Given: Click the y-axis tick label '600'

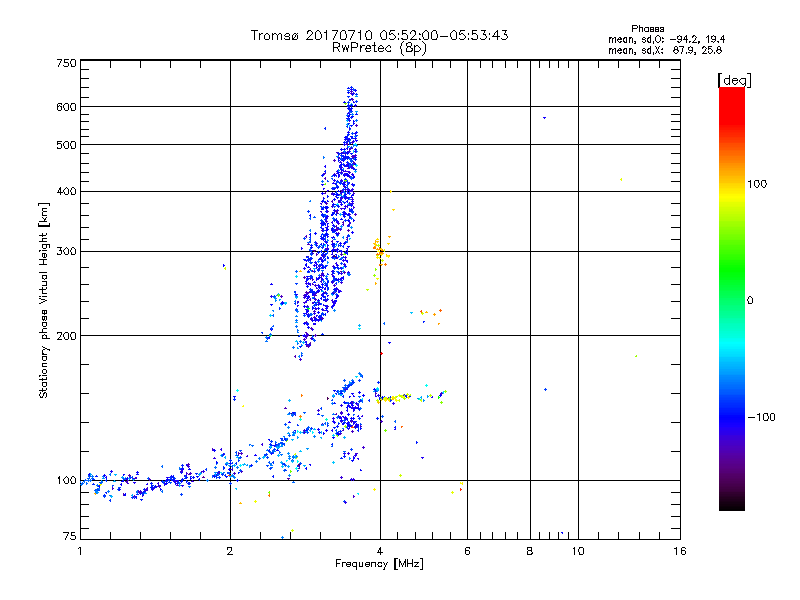Looking at the screenshot, I should 66,107.
